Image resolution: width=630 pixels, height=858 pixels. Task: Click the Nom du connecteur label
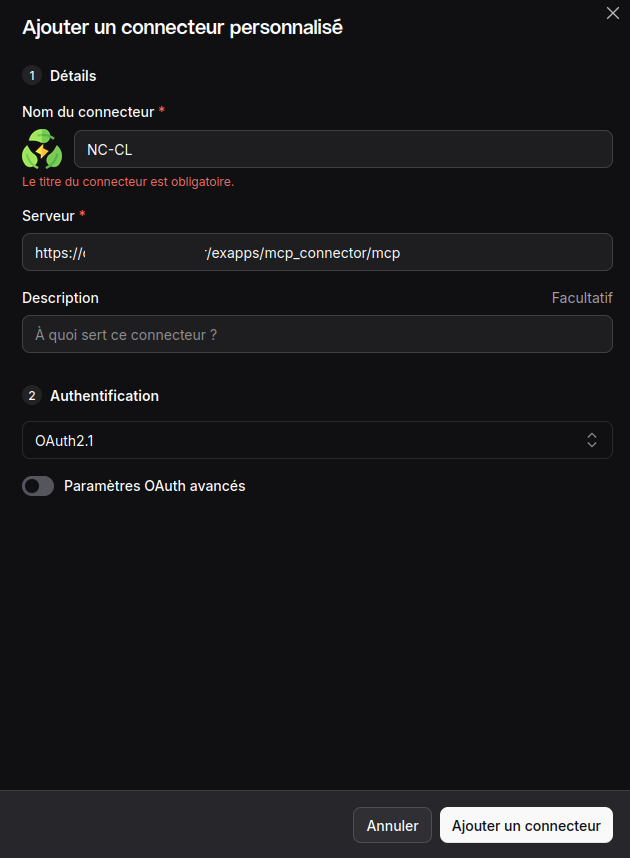pos(88,112)
